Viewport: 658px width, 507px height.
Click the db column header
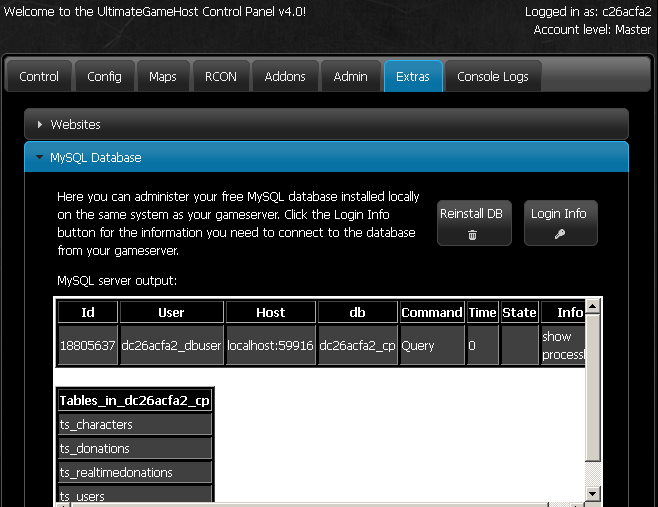pos(357,312)
